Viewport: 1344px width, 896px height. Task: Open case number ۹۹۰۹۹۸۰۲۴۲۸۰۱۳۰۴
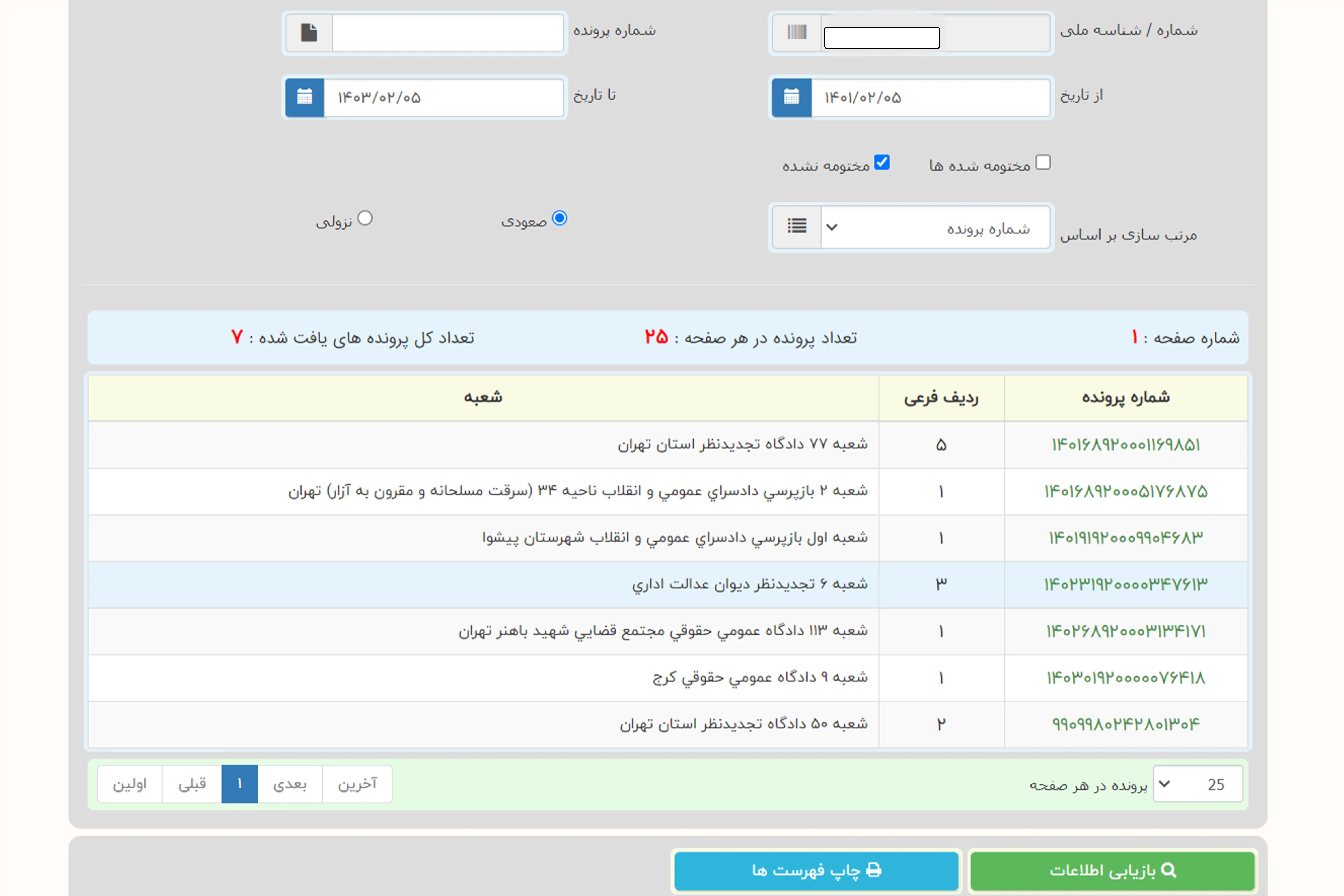(x=1126, y=725)
